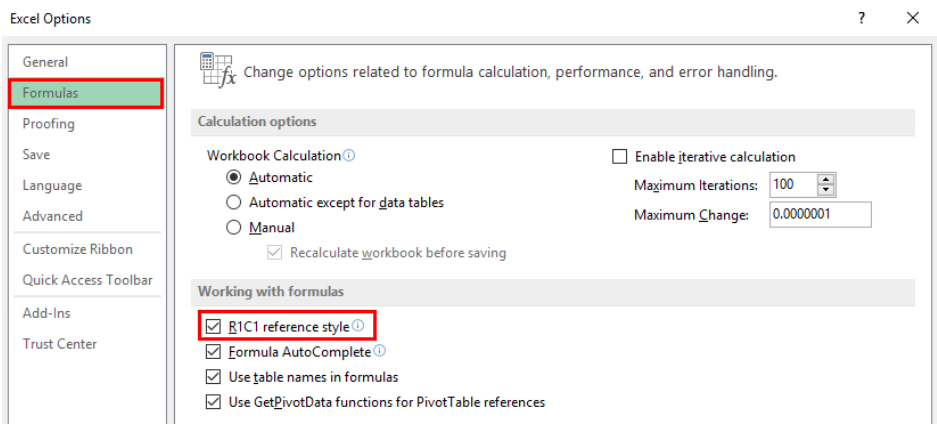Click the Maximum Iterations value field

[x=793, y=185]
